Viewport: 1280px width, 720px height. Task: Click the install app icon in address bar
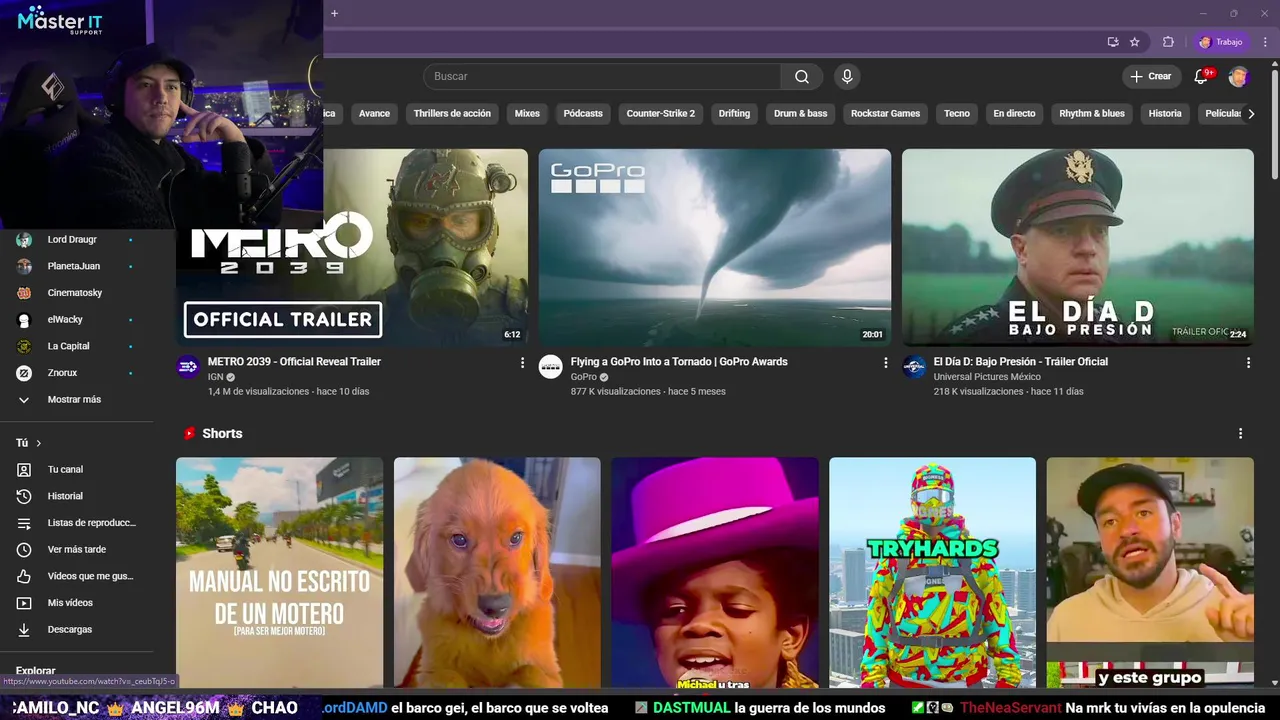(1113, 42)
